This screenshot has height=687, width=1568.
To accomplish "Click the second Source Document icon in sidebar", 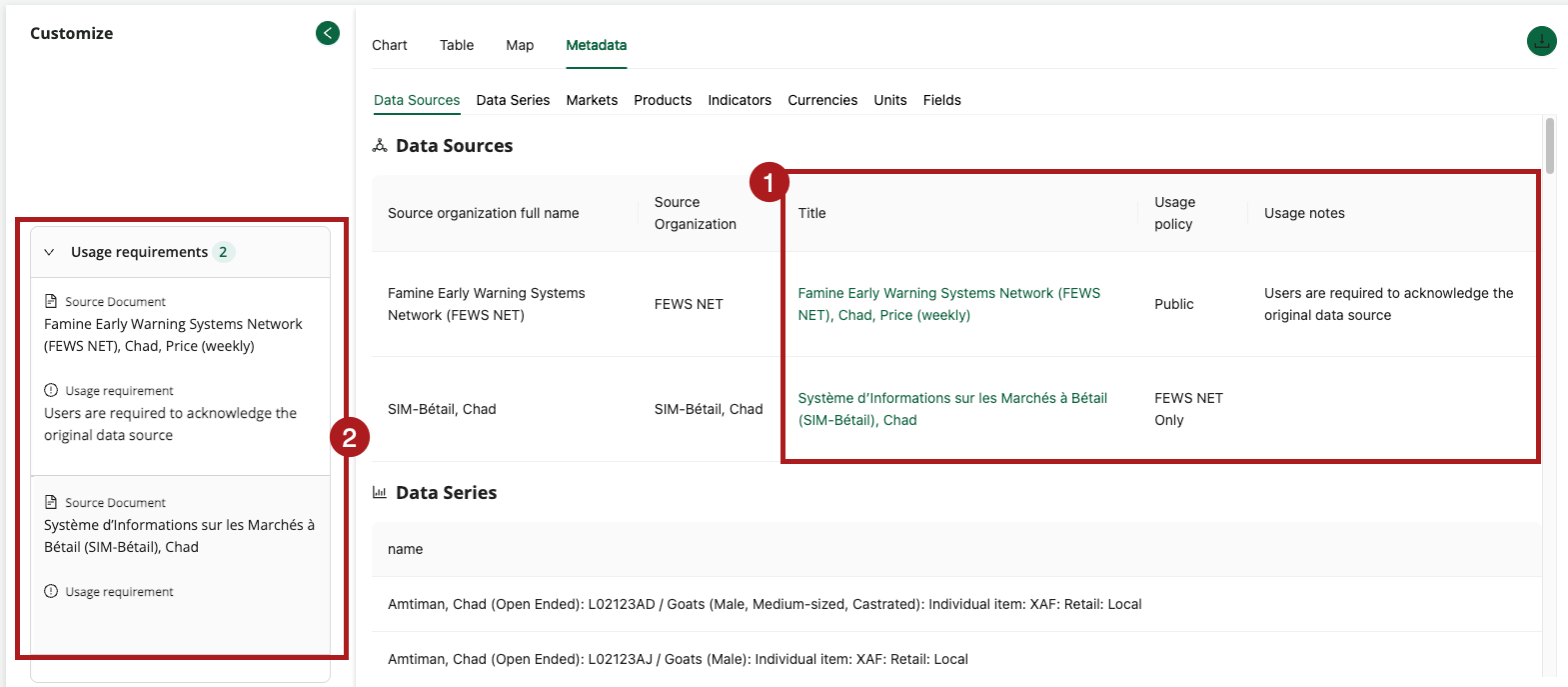I will coord(51,502).
